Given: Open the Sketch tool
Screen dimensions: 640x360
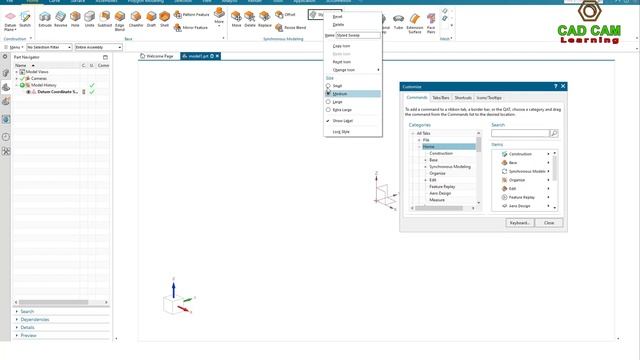Looking at the screenshot, I should click(25, 20).
